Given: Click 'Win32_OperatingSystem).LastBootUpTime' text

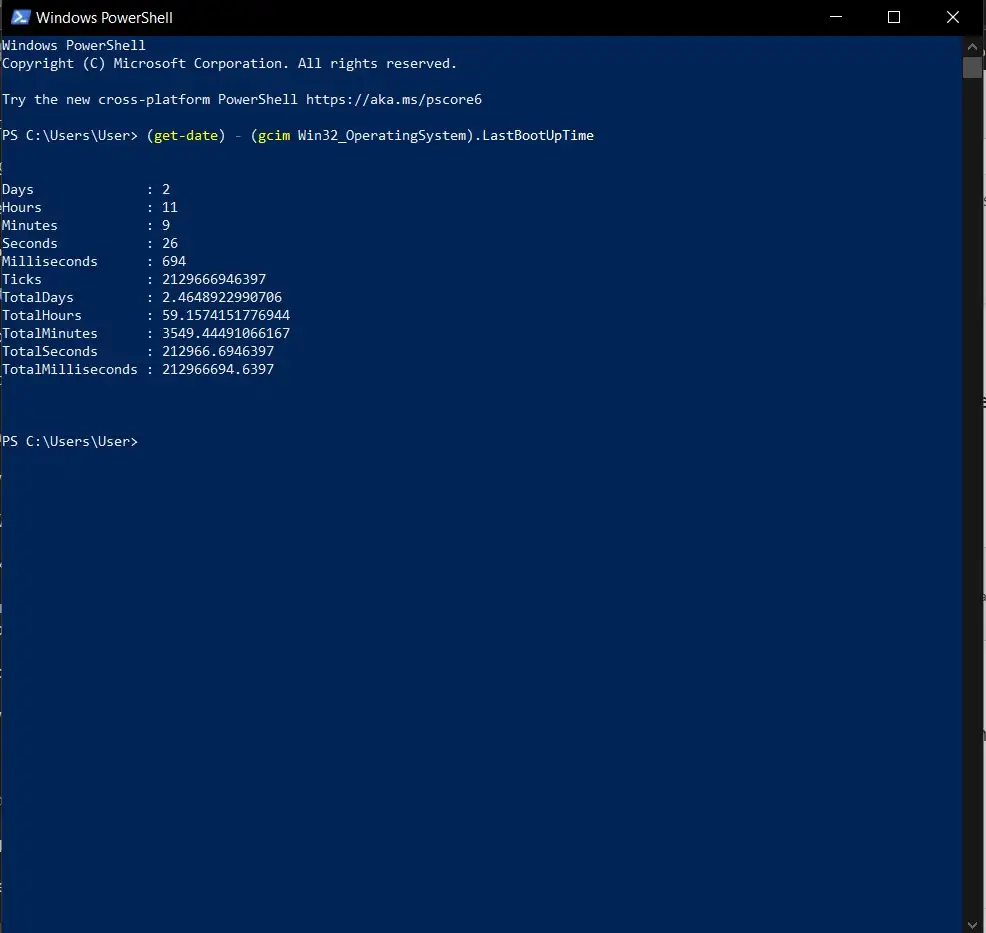Looking at the screenshot, I should 445,136.
